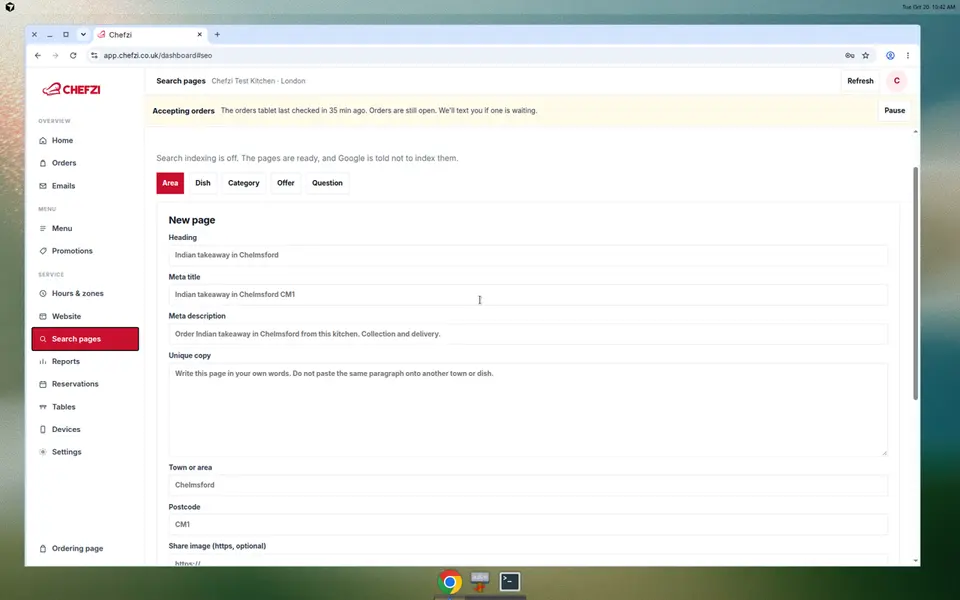Select the Area tab
Screen dimensions: 960x600
click(x=170, y=183)
